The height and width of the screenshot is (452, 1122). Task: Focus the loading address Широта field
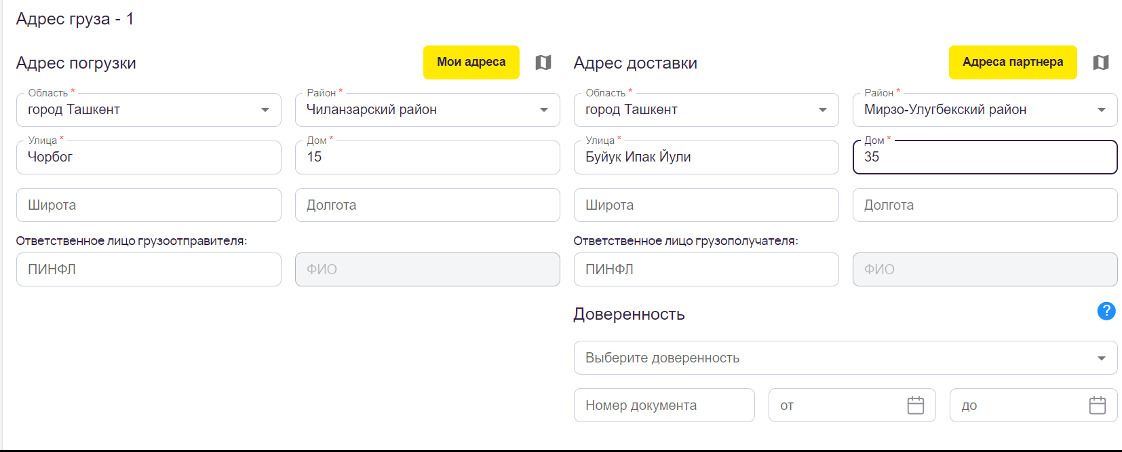149,205
